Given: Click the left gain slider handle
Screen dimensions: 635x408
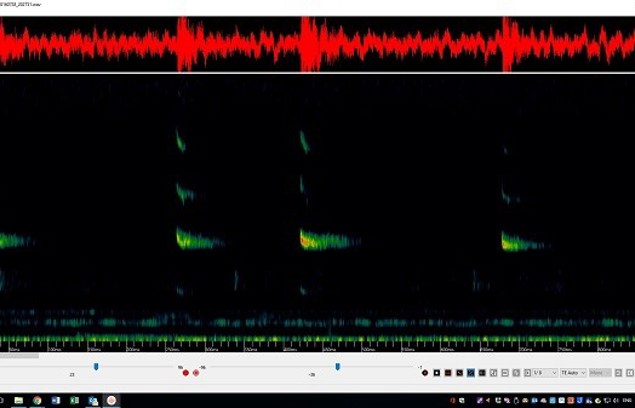Looking at the screenshot, I should click(96, 367).
